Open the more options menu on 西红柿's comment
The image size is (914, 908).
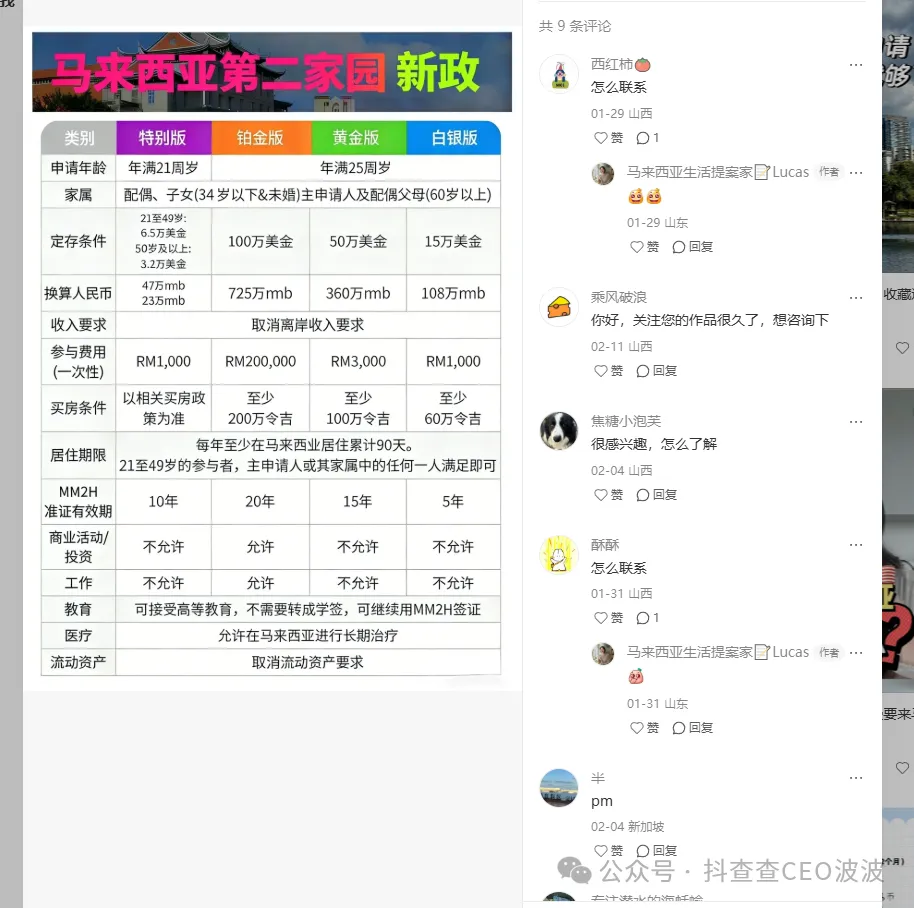click(x=856, y=64)
